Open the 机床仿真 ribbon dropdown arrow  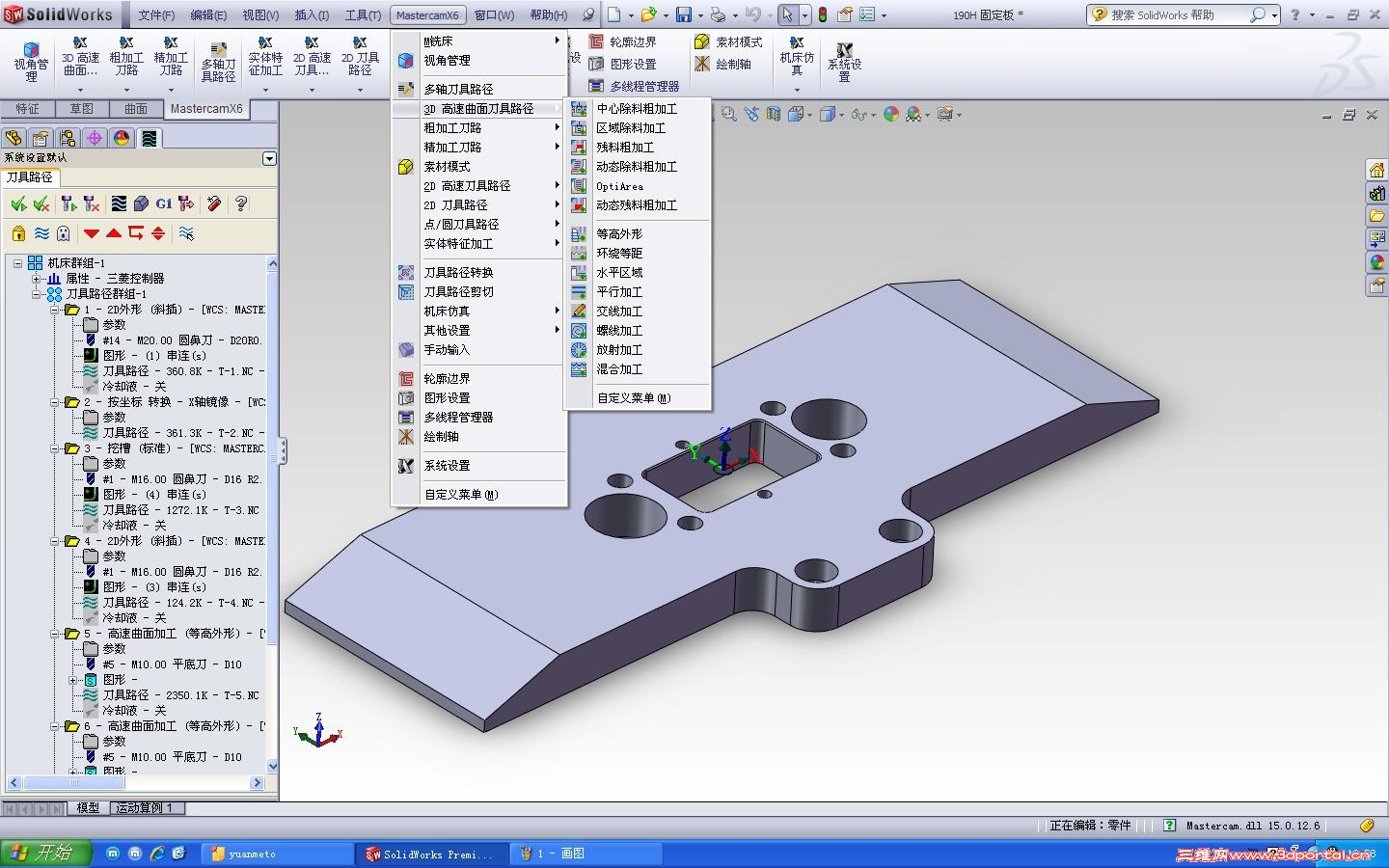click(797, 91)
